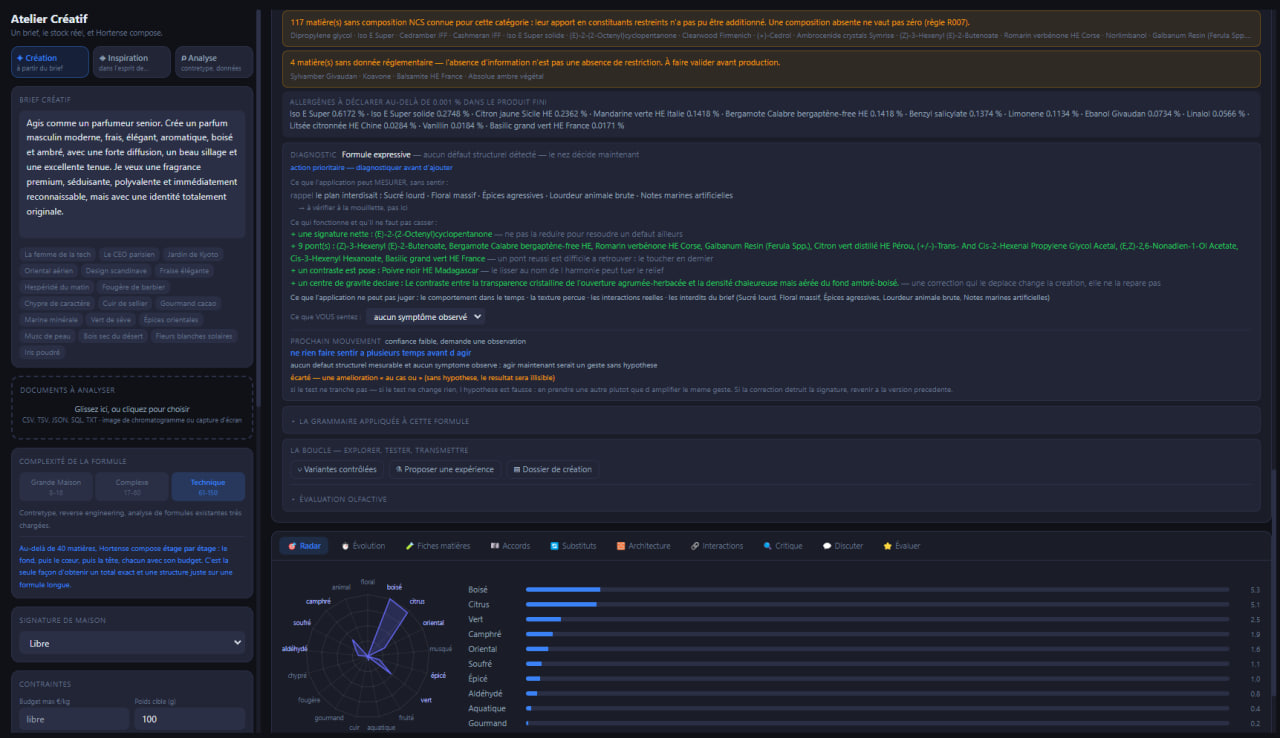Click the "Iris poudré" chip

(x=42, y=352)
